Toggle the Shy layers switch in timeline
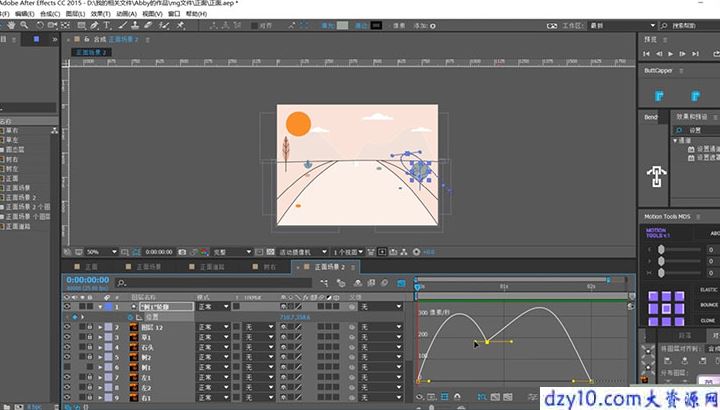Image resolution: width=720 pixels, height=410 pixels. (358, 283)
